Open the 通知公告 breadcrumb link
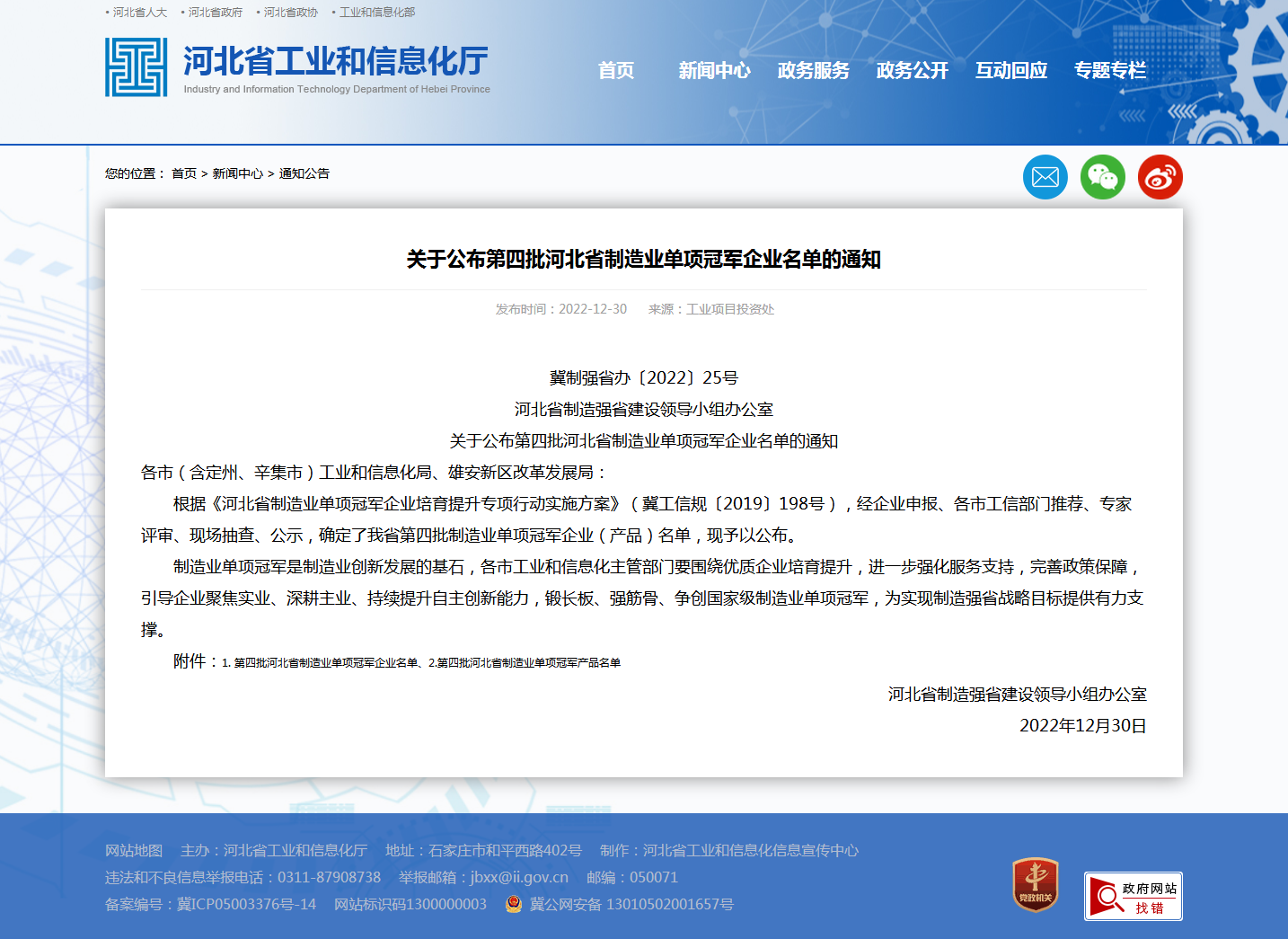Image resolution: width=1288 pixels, height=939 pixels. [x=304, y=173]
